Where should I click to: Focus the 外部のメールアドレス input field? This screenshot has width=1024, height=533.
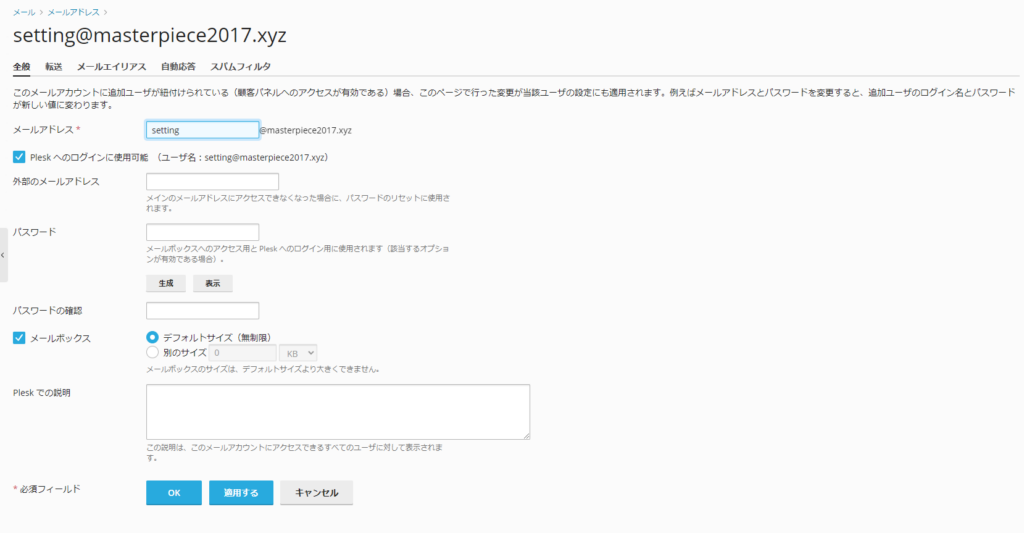click(212, 182)
